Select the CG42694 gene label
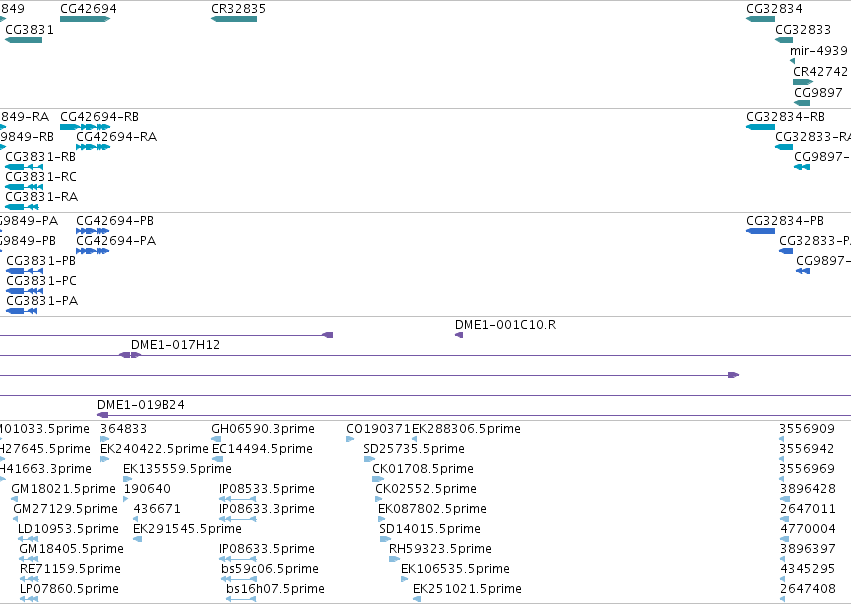The width and height of the screenshot is (851, 604). [x=88, y=9]
